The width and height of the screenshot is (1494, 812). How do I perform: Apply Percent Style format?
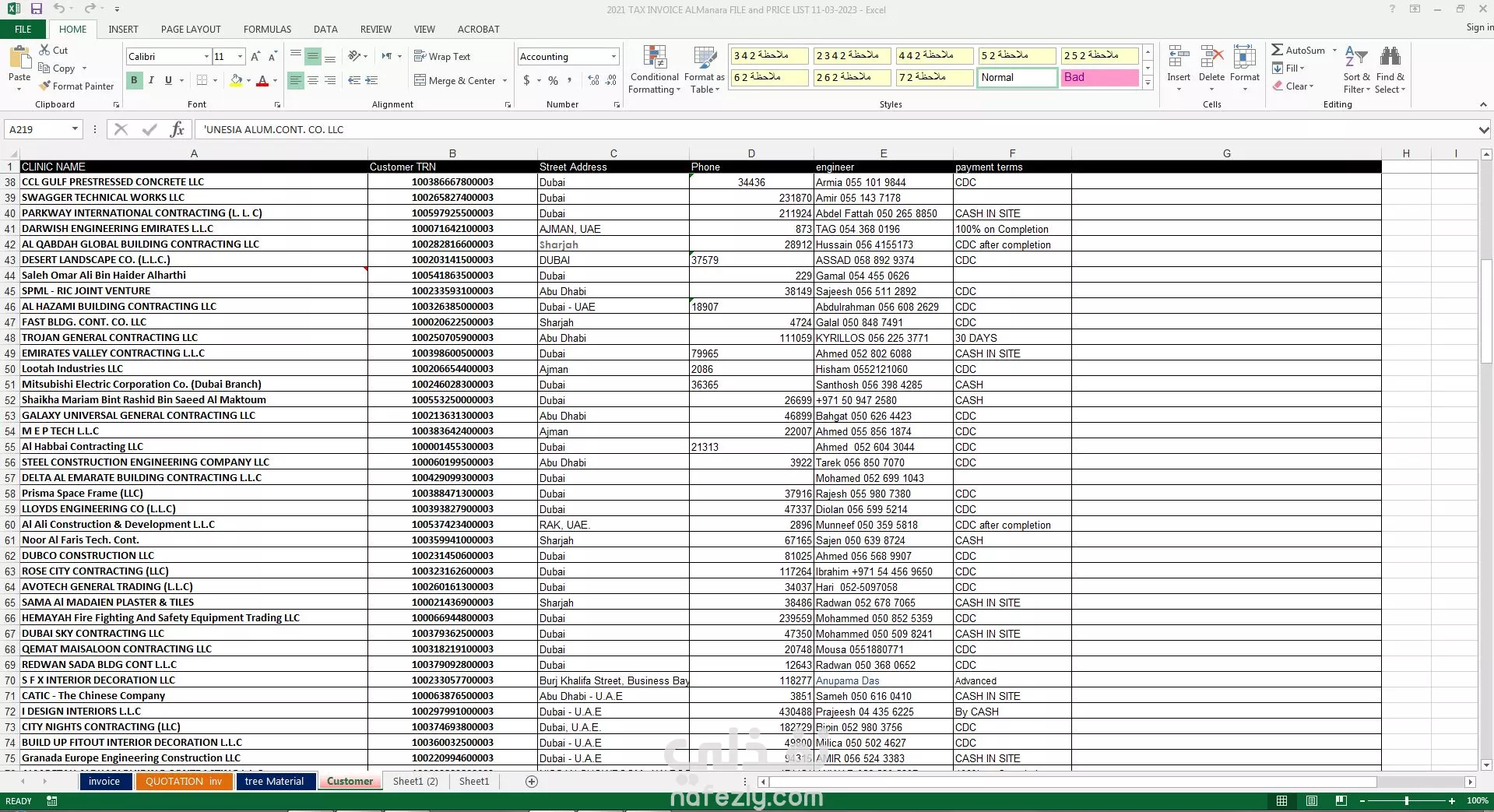tap(553, 80)
